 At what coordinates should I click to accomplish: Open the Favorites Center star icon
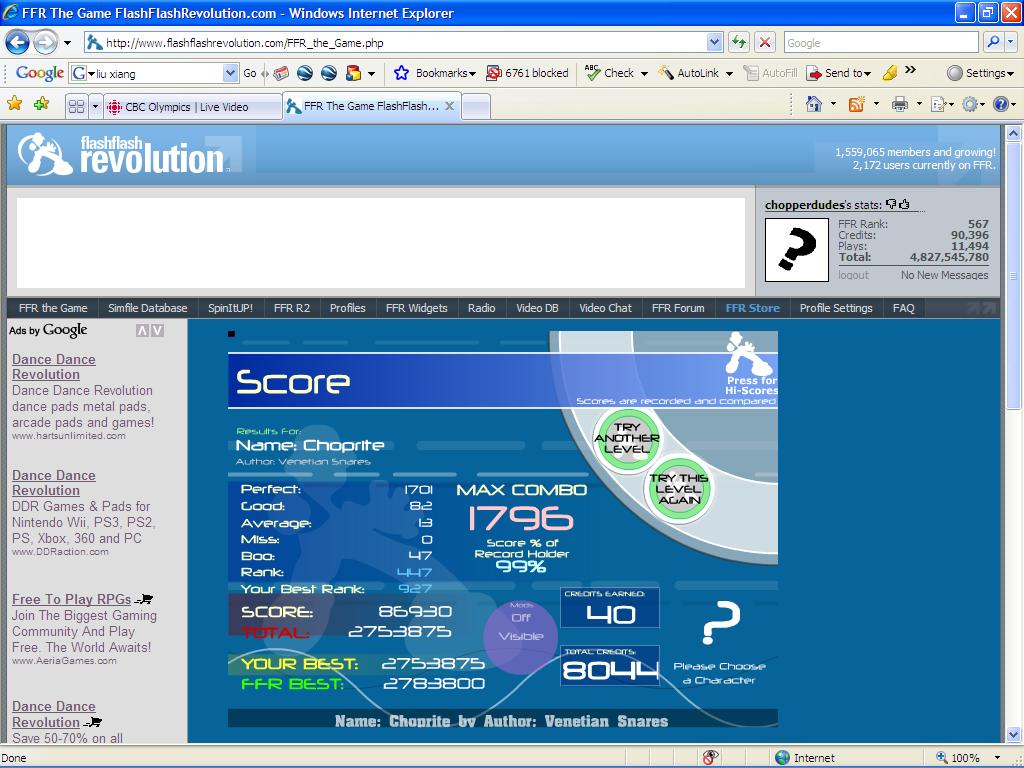click(14, 104)
